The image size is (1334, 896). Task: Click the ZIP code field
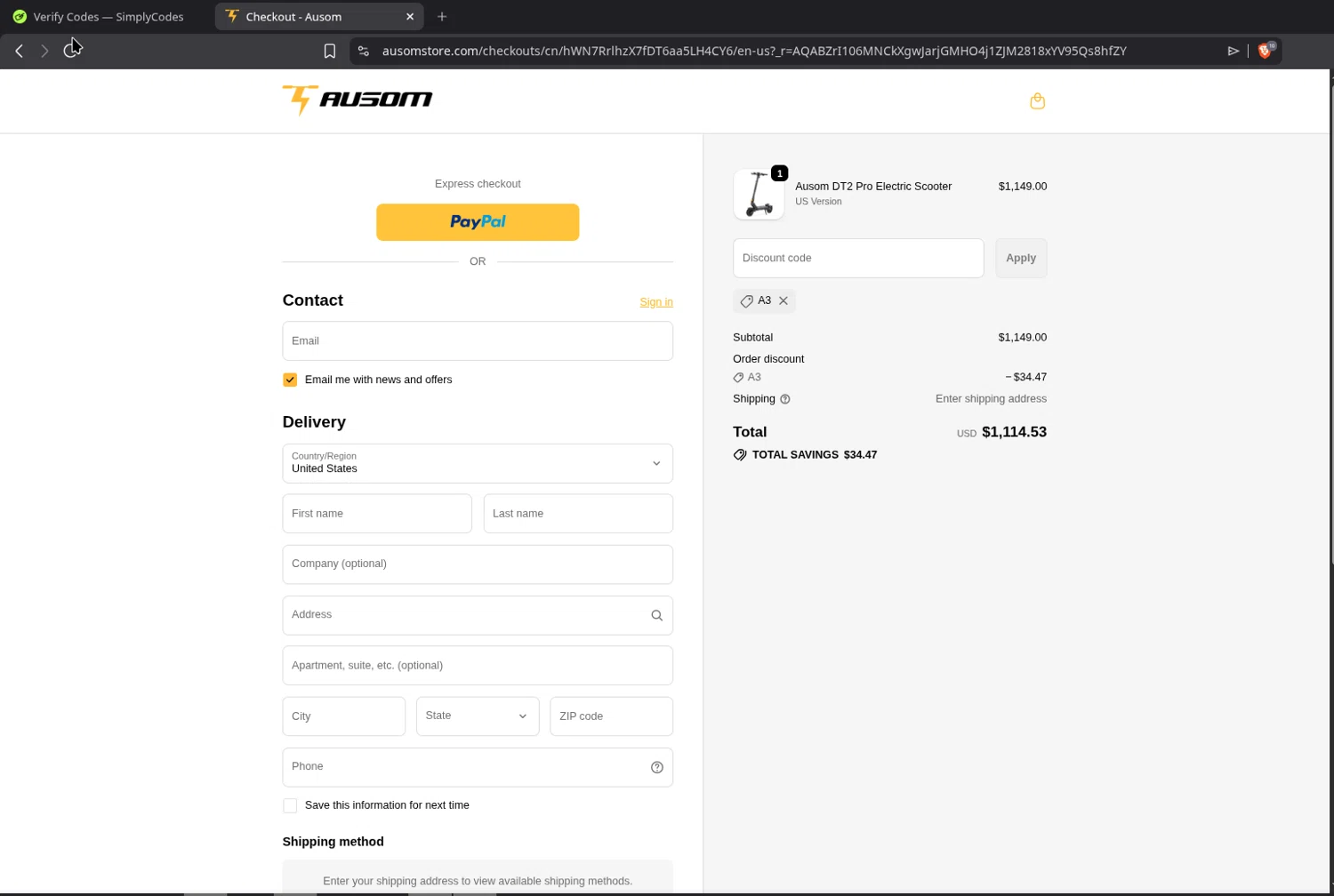pos(612,716)
